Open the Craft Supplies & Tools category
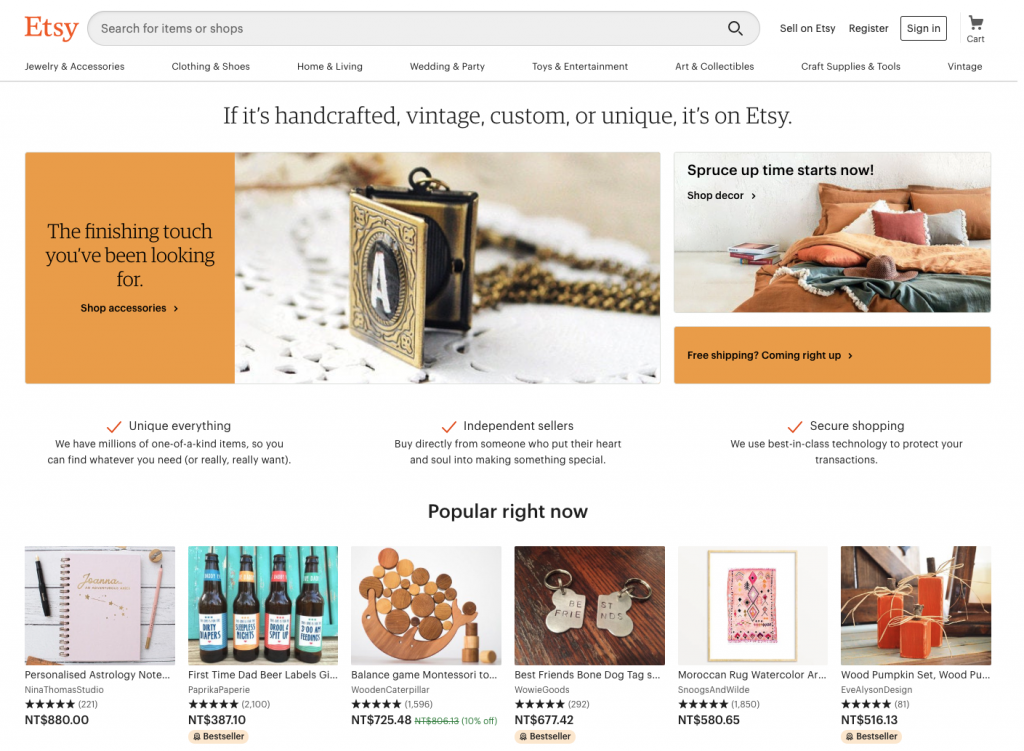 (850, 67)
